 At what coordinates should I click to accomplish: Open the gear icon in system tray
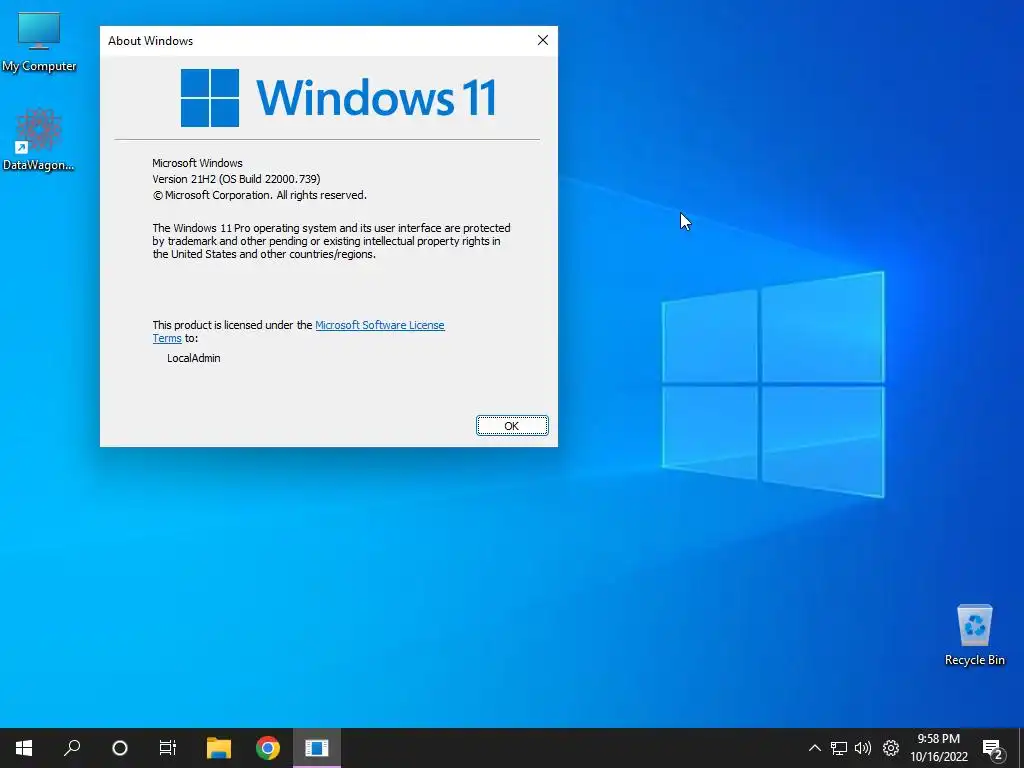891,748
